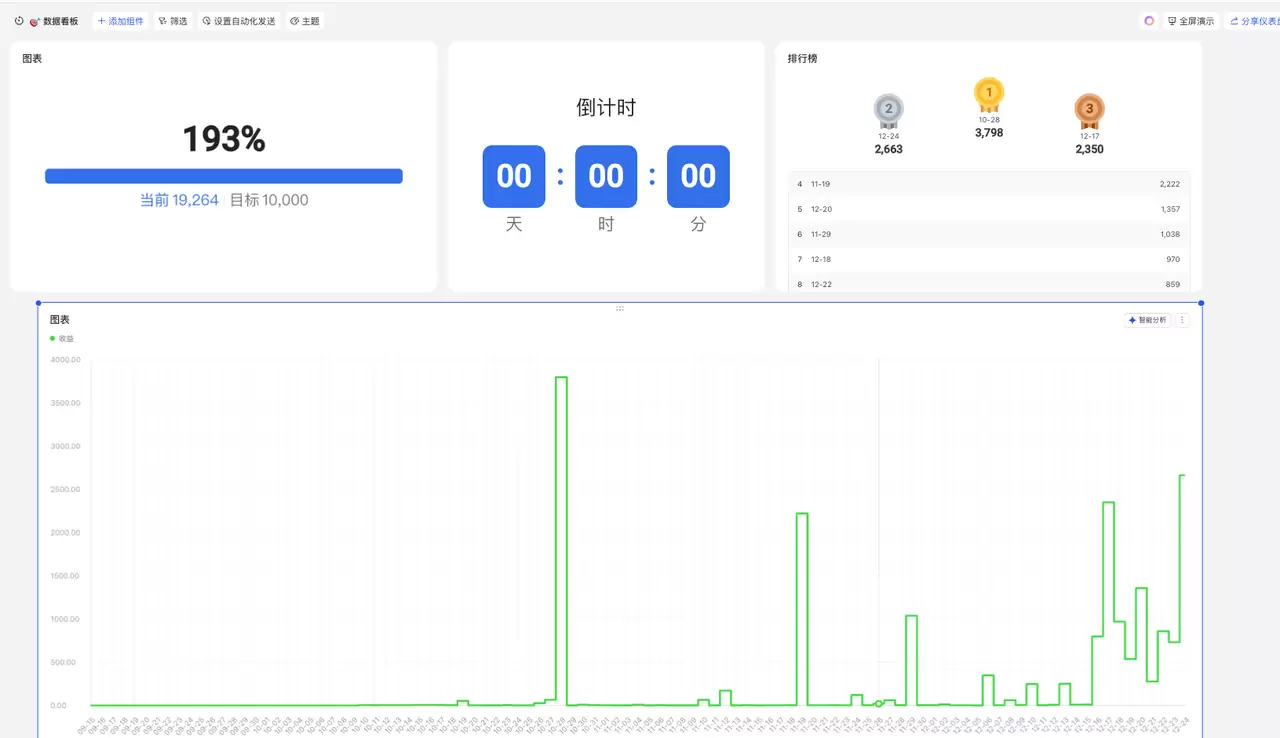Screen dimensions: 1280x738
Task: Click the 全屏演示 fullscreen button
Action: click(1191, 21)
